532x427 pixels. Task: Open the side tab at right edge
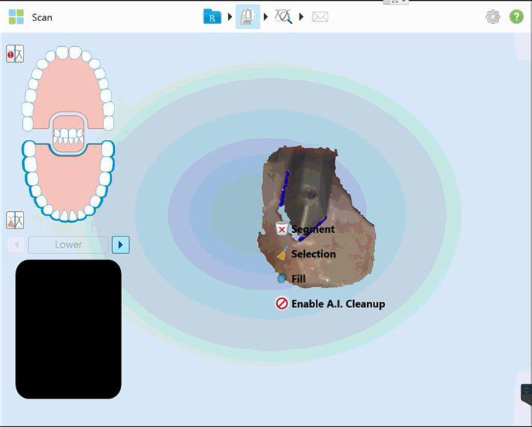click(x=526, y=394)
